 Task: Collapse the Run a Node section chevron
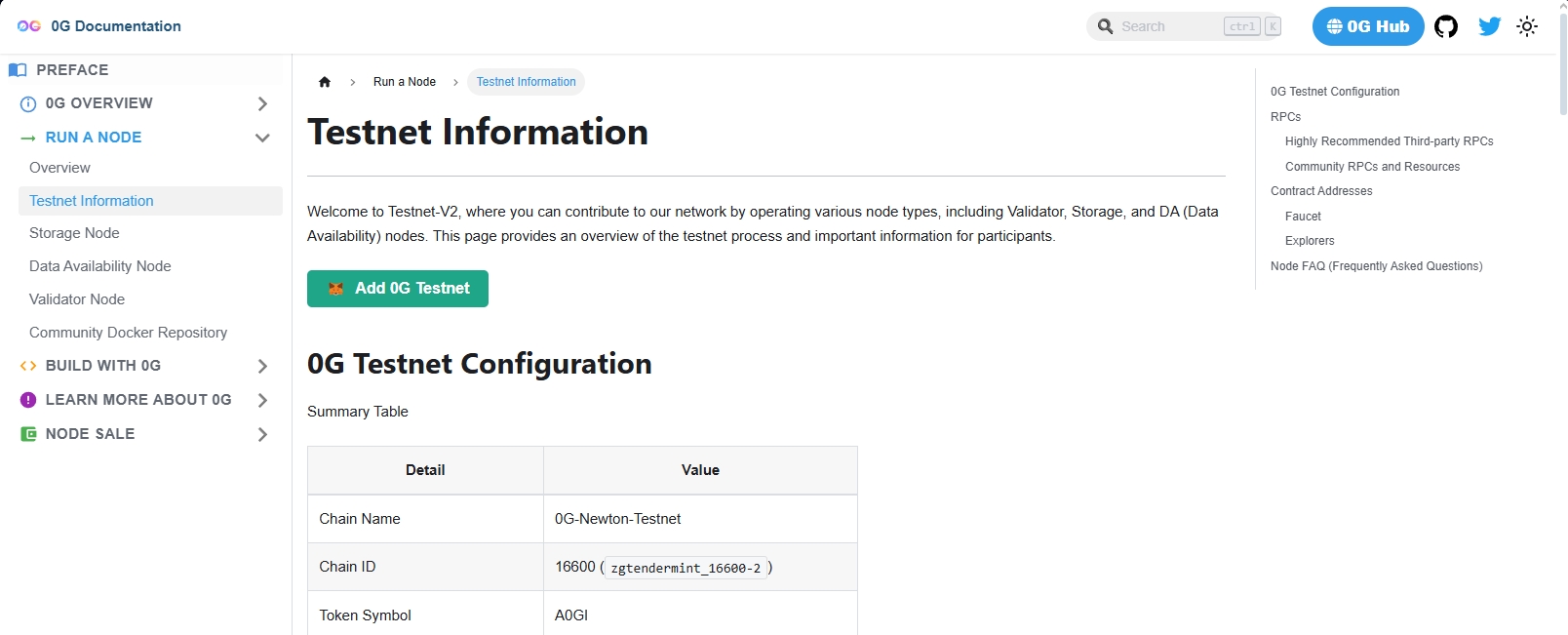pos(262,138)
